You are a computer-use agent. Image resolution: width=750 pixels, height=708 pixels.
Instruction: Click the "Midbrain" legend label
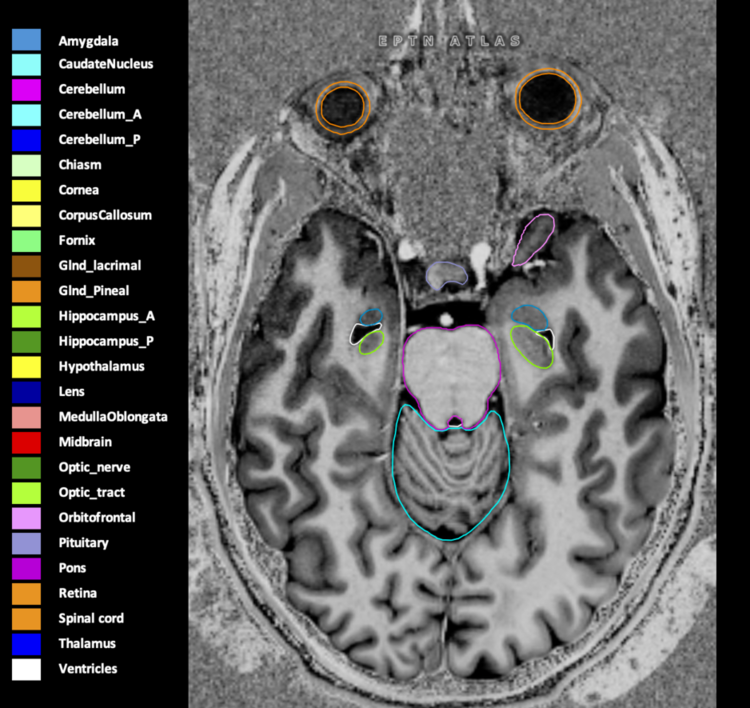(85, 442)
